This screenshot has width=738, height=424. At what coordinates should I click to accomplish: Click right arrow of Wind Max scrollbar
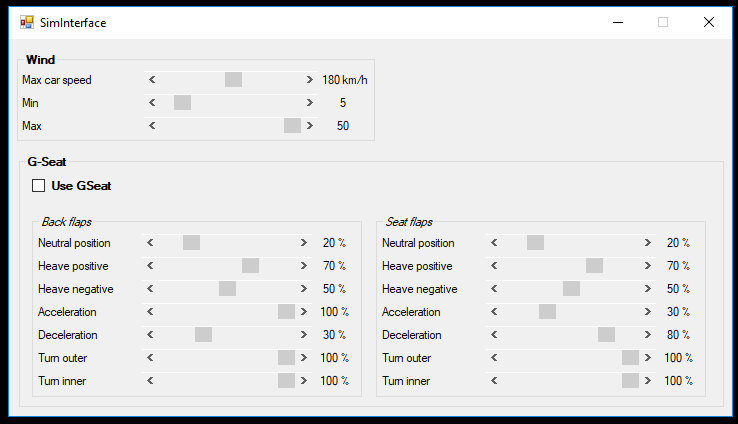click(x=309, y=126)
